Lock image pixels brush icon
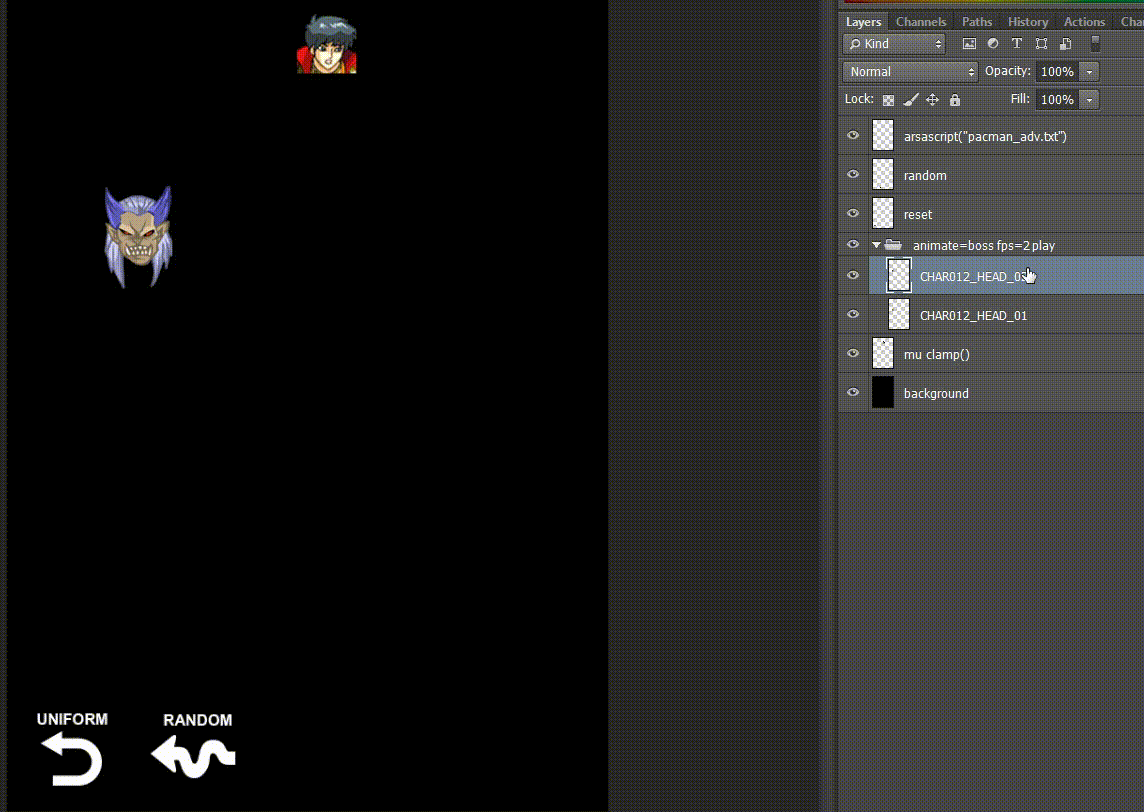Viewport: 1144px width, 812px height. click(910, 100)
